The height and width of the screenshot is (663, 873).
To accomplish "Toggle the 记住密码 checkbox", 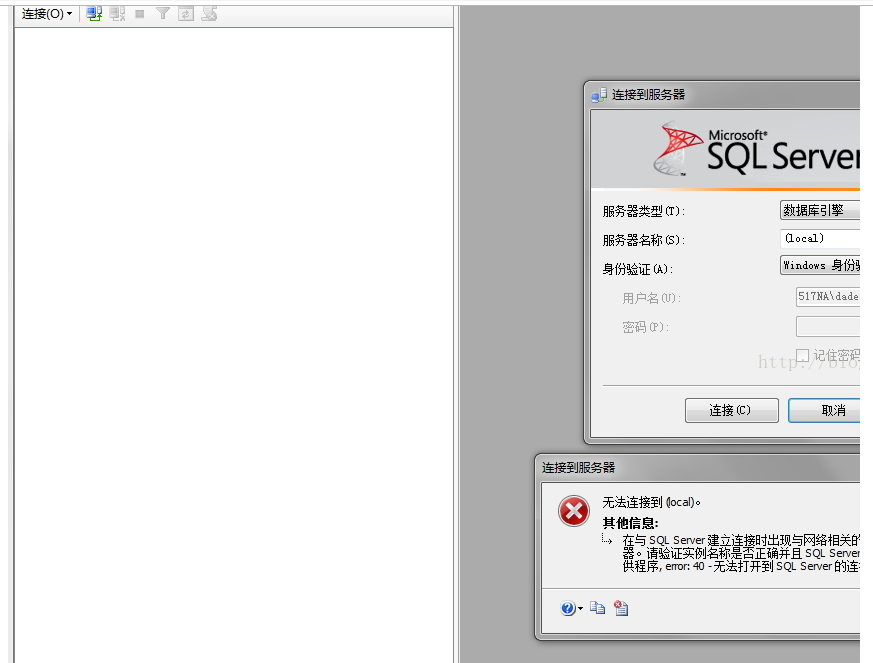I will pyautogui.click(x=802, y=355).
